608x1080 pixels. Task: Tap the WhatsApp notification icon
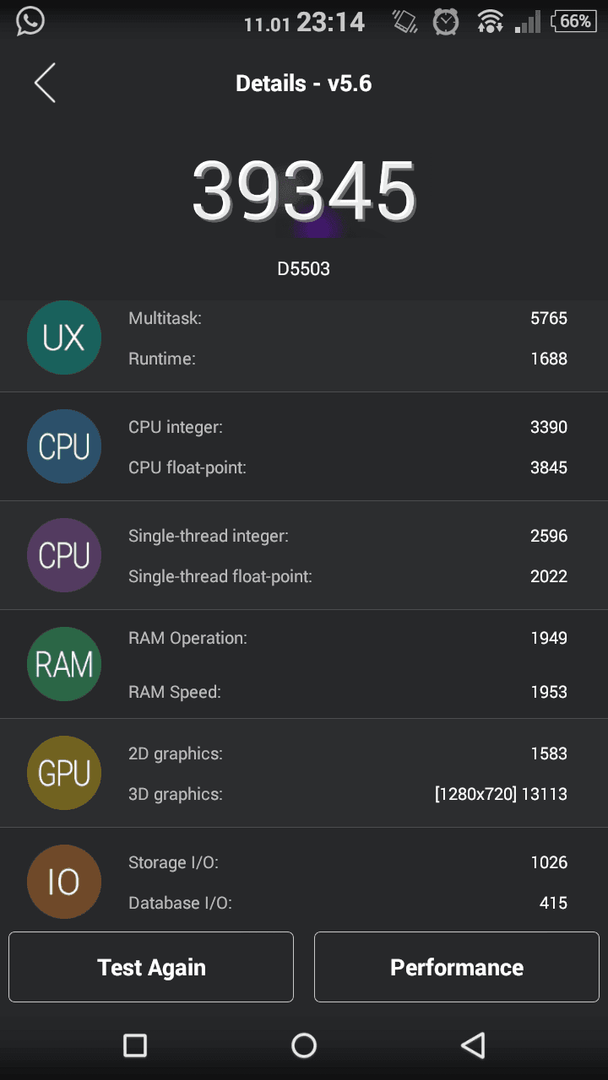(30, 21)
